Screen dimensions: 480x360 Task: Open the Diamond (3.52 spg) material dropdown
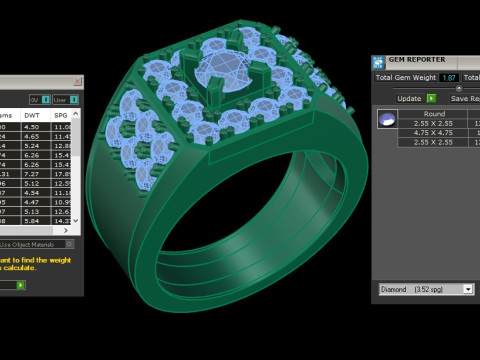click(468, 289)
